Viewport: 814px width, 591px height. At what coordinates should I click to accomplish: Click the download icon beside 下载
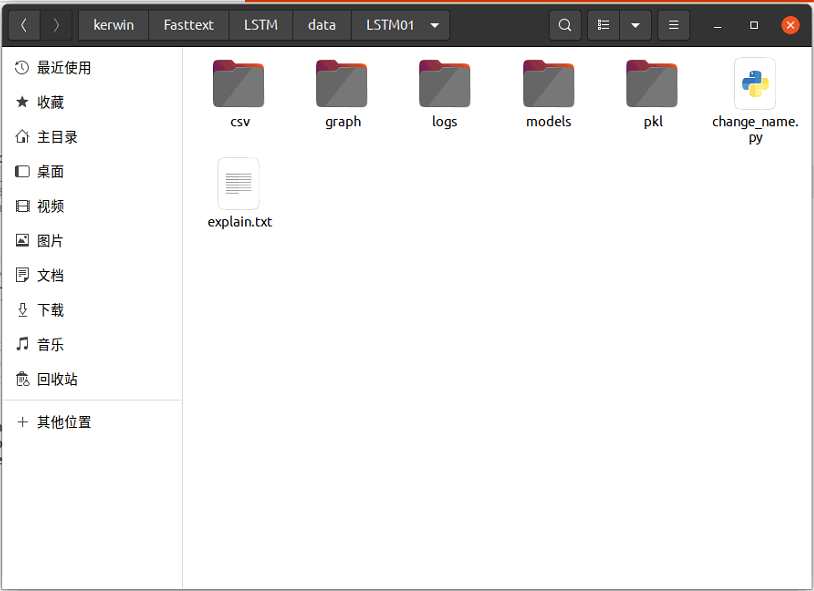click(22, 310)
